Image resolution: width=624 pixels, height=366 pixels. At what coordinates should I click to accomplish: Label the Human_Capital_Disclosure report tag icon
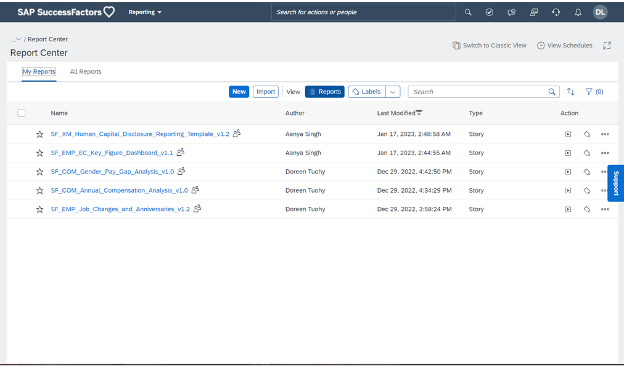pos(587,134)
